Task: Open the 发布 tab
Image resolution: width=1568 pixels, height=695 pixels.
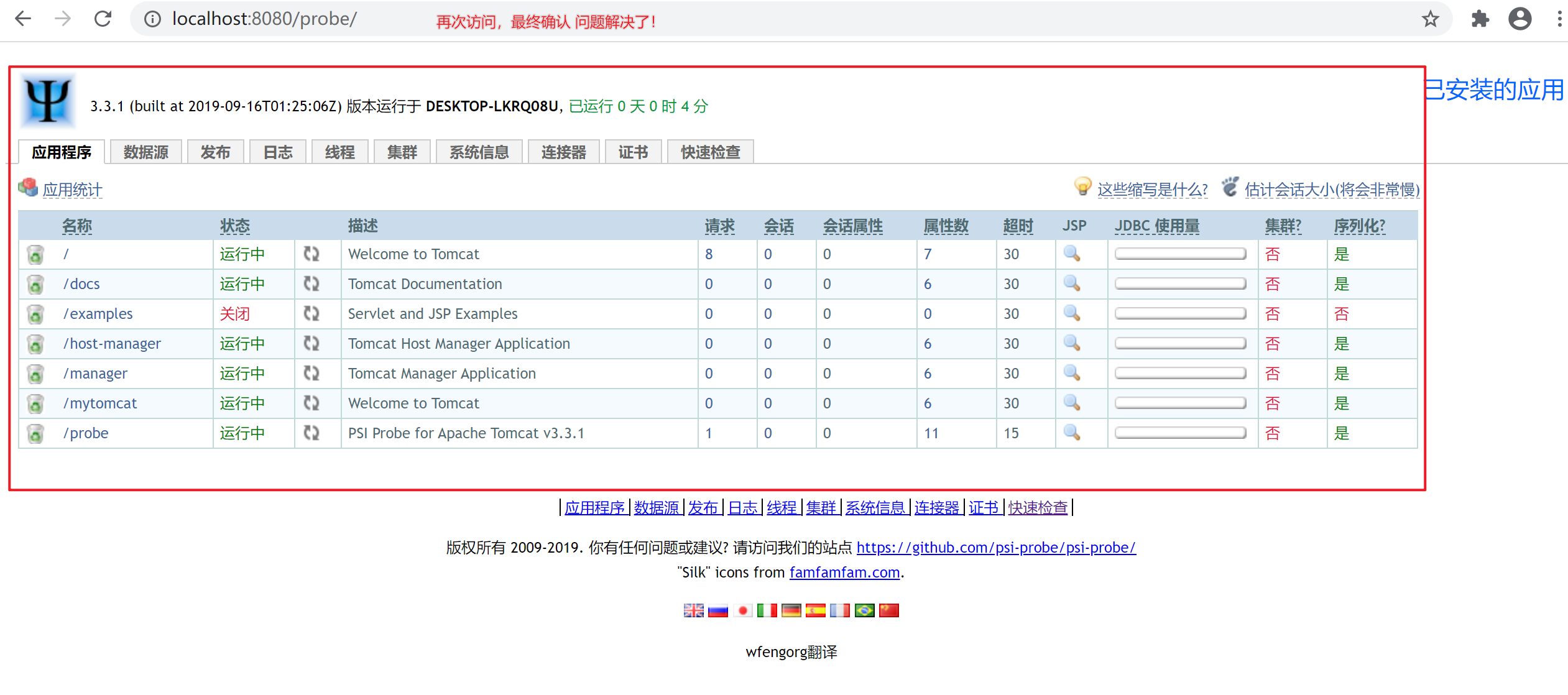Action: click(x=216, y=152)
